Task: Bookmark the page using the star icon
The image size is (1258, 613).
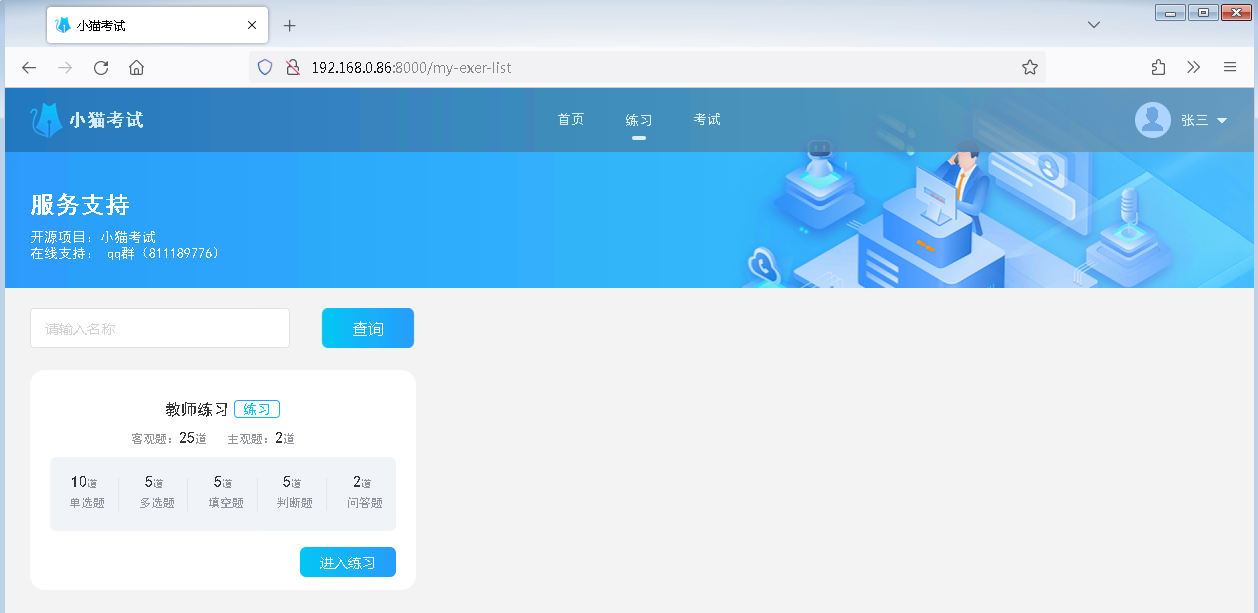Action: 1029,67
